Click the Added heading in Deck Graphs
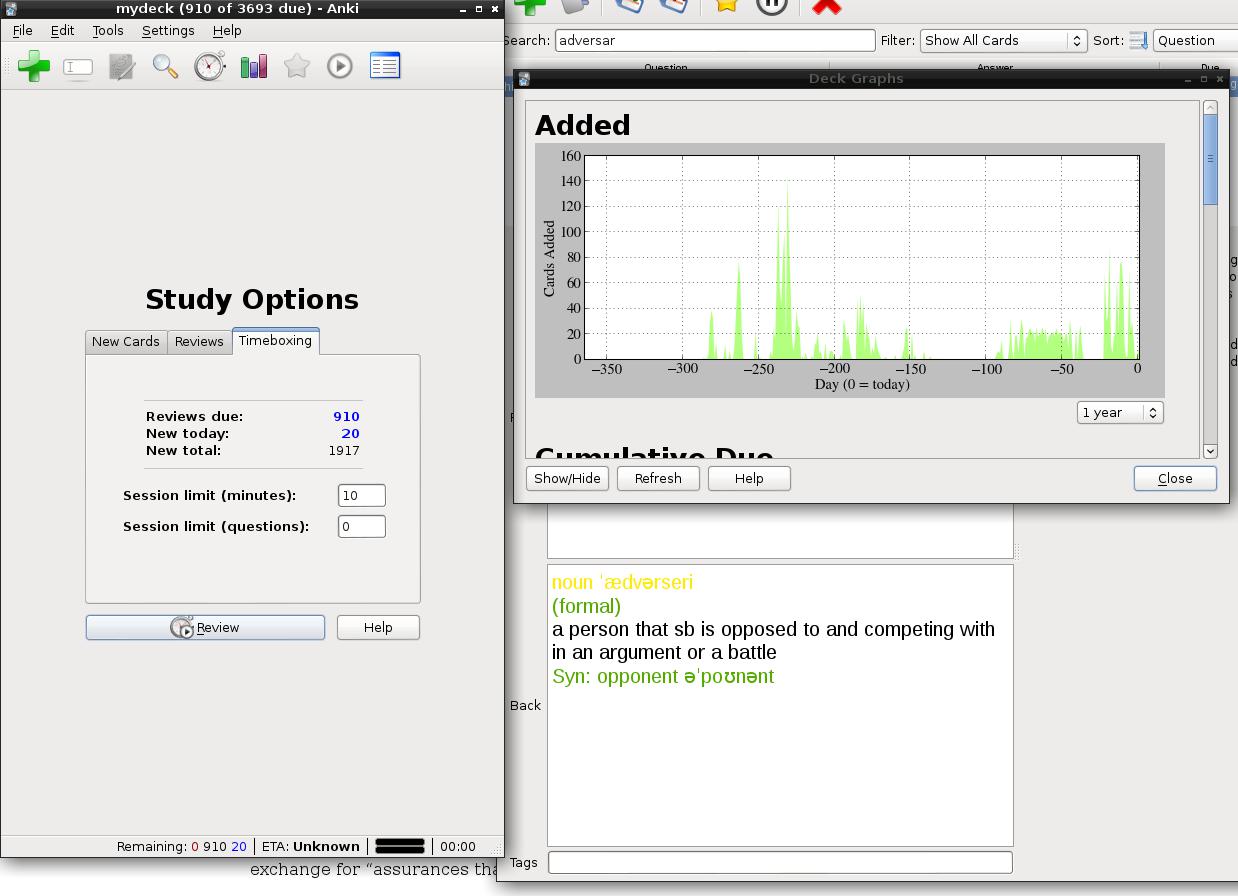Image resolution: width=1238 pixels, height=896 pixels. [x=583, y=125]
